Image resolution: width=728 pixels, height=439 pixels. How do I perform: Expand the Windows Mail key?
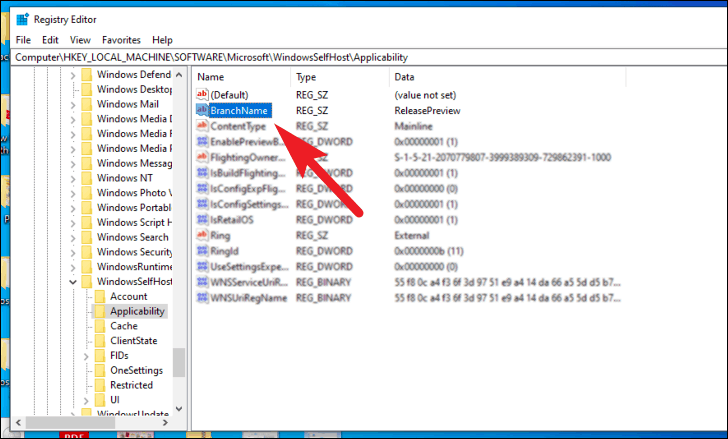click(73, 104)
